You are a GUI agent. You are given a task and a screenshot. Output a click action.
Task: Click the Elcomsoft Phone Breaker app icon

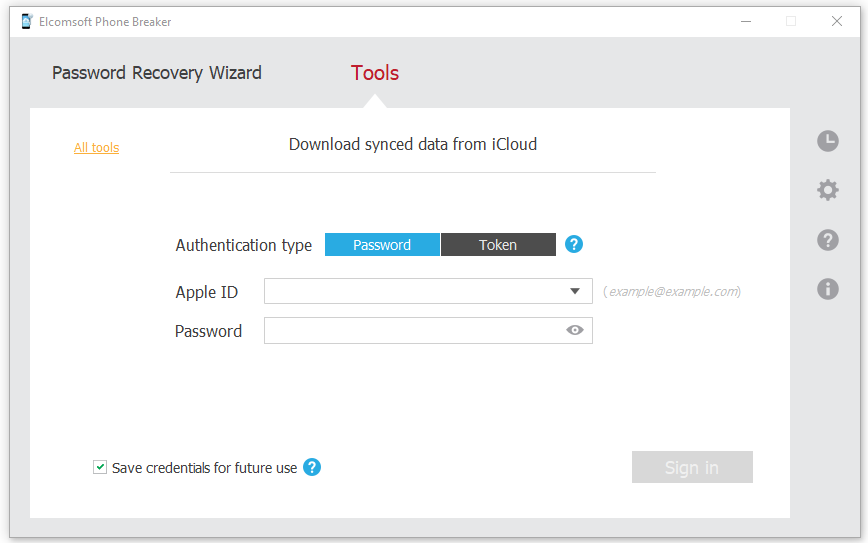[x=26, y=21]
